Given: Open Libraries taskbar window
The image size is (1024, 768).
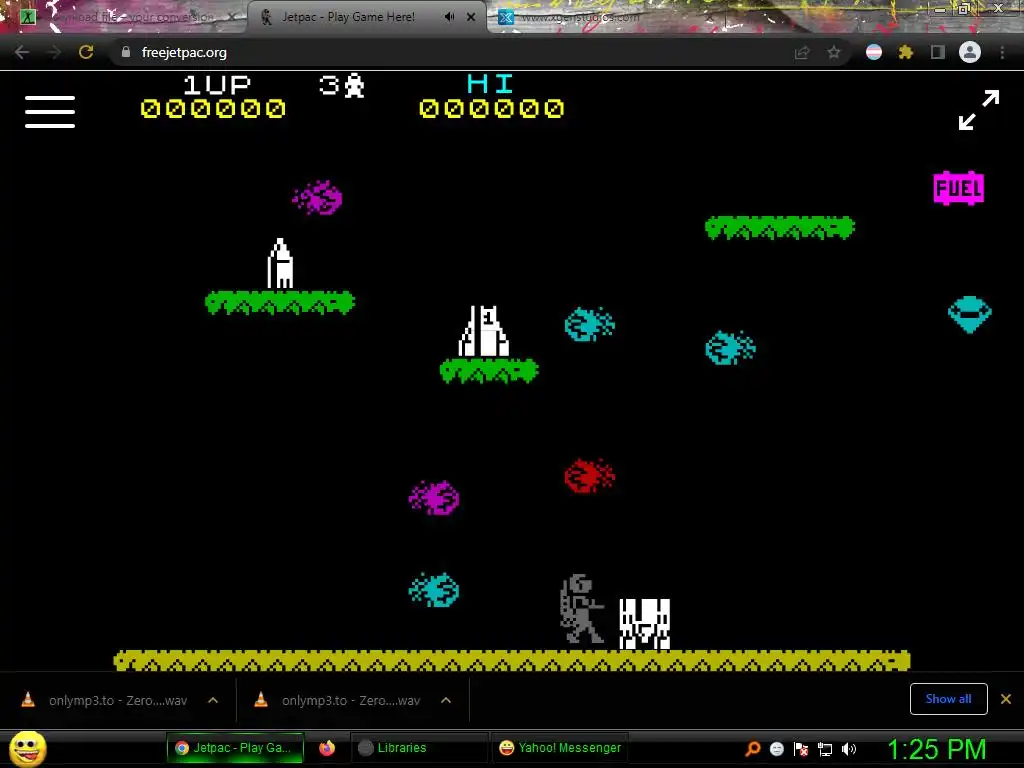Looking at the screenshot, I should click(419, 748).
